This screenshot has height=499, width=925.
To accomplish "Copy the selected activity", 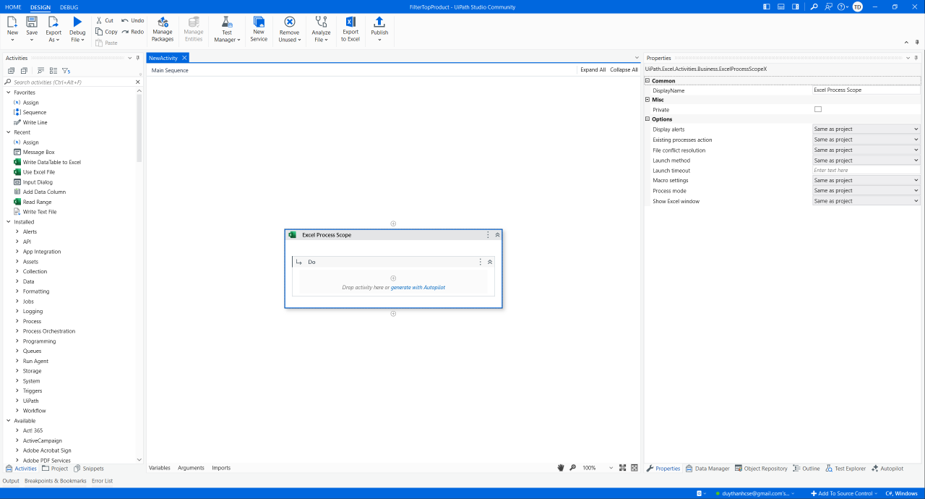I will pos(106,32).
